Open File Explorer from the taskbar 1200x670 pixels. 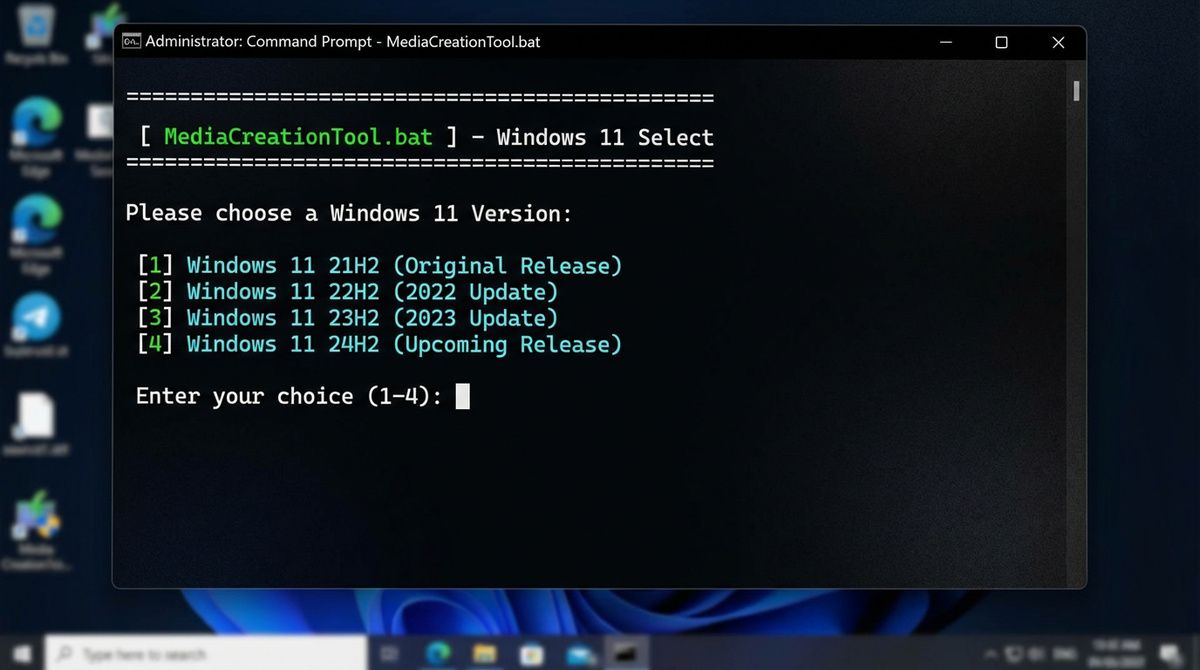click(x=484, y=654)
